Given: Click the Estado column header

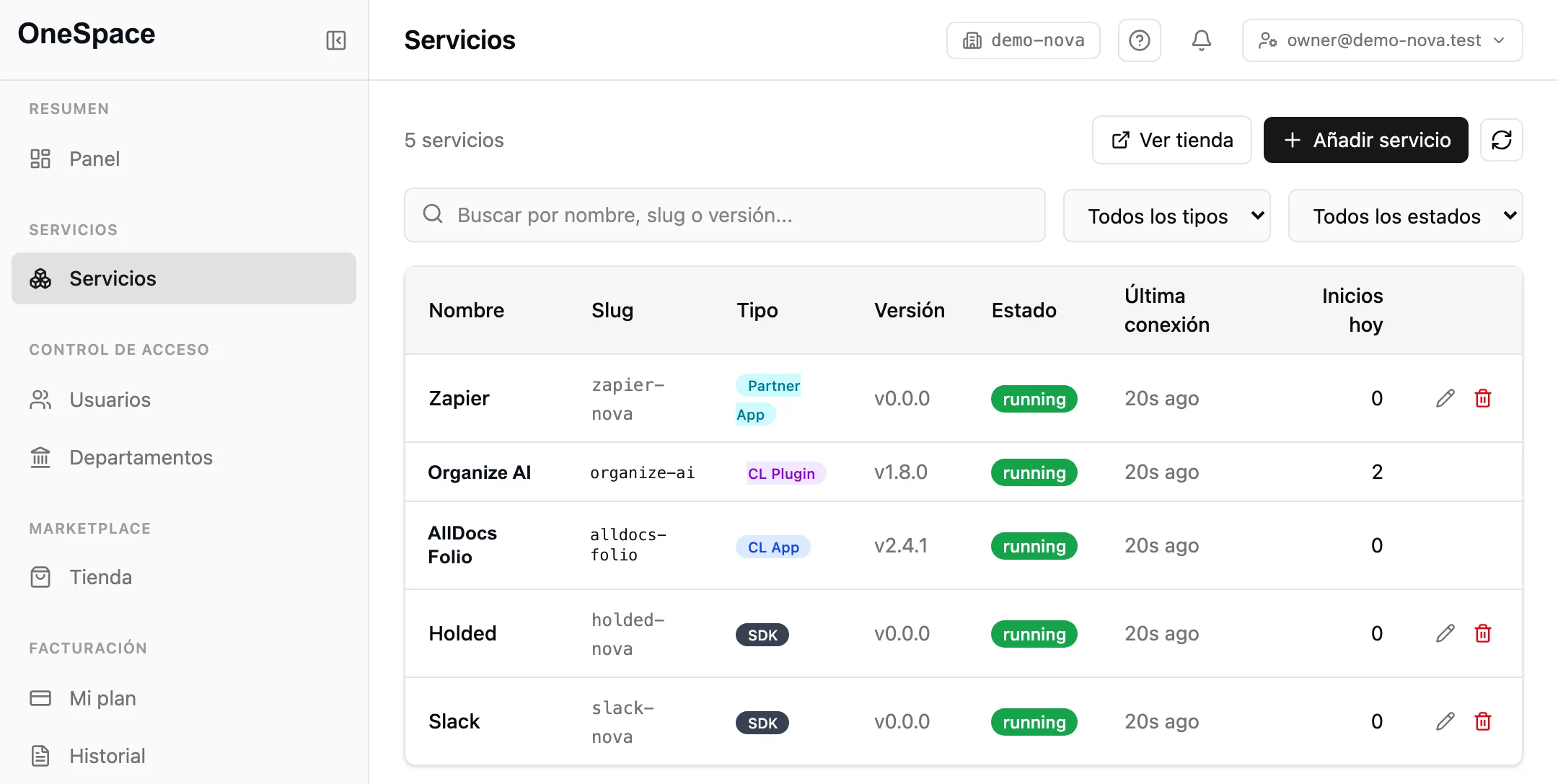Looking at the screenshot, I should [1024, 310].
